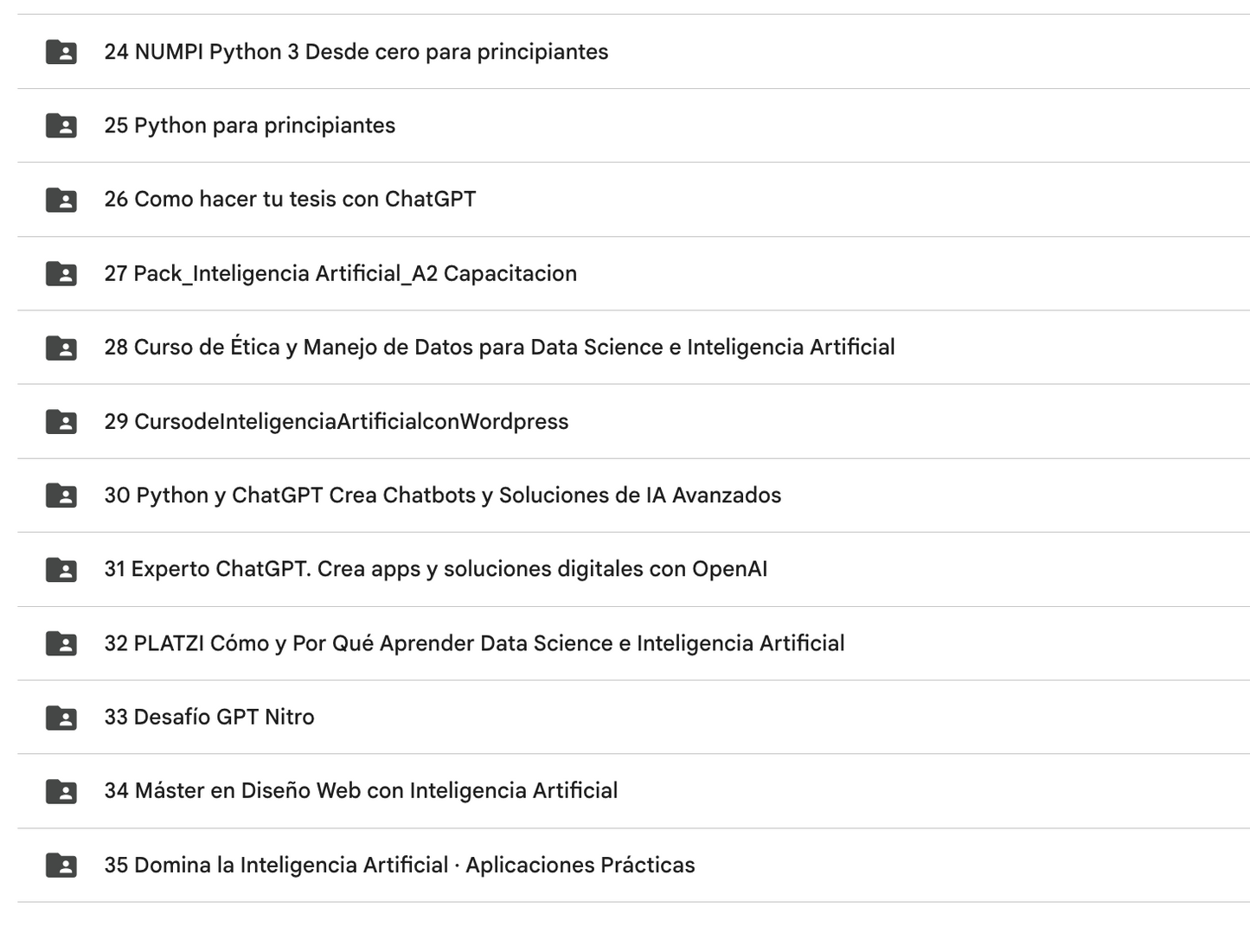Open the '33 Desafío GPT Nitro' folder
The height and width of the screenshot is (952, 1250).
[x=209, y=717]
